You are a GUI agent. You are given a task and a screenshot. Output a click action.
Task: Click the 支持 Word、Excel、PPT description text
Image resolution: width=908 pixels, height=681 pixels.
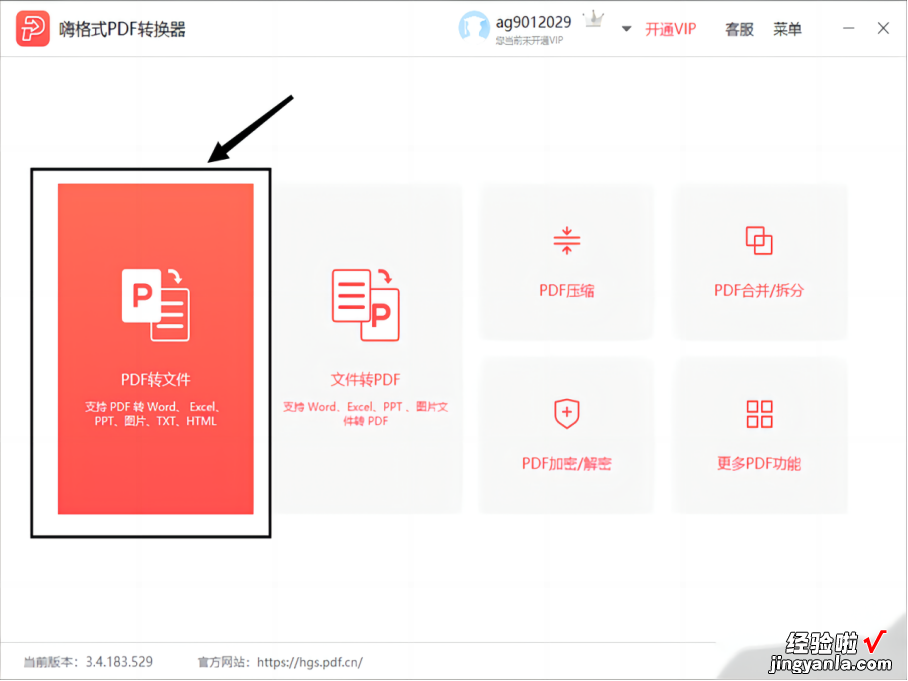(x=365, y=413)
